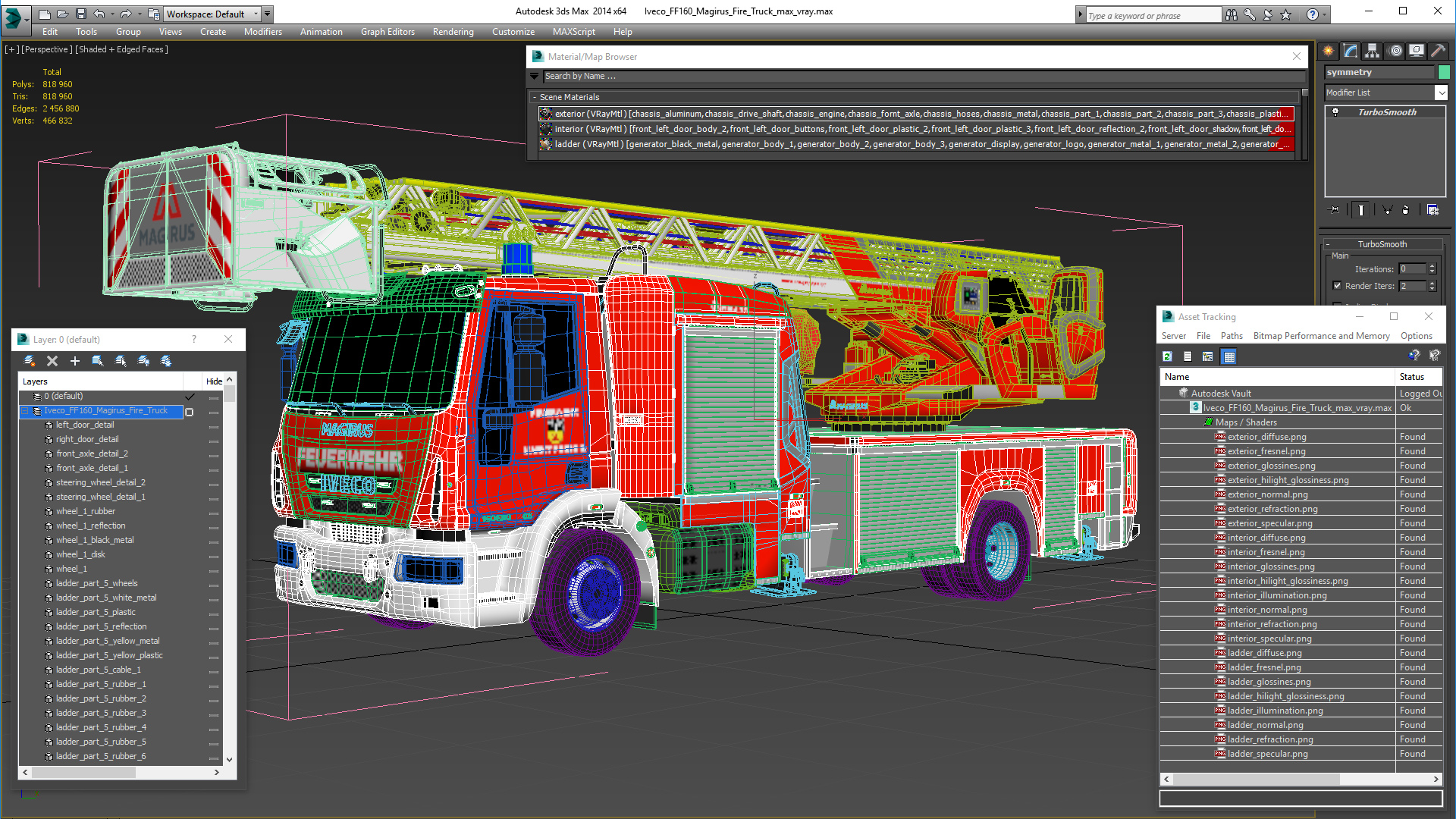Collapse the TurboSmooth rollout
Screen dimensions: 1456x819
[1382, 244]
